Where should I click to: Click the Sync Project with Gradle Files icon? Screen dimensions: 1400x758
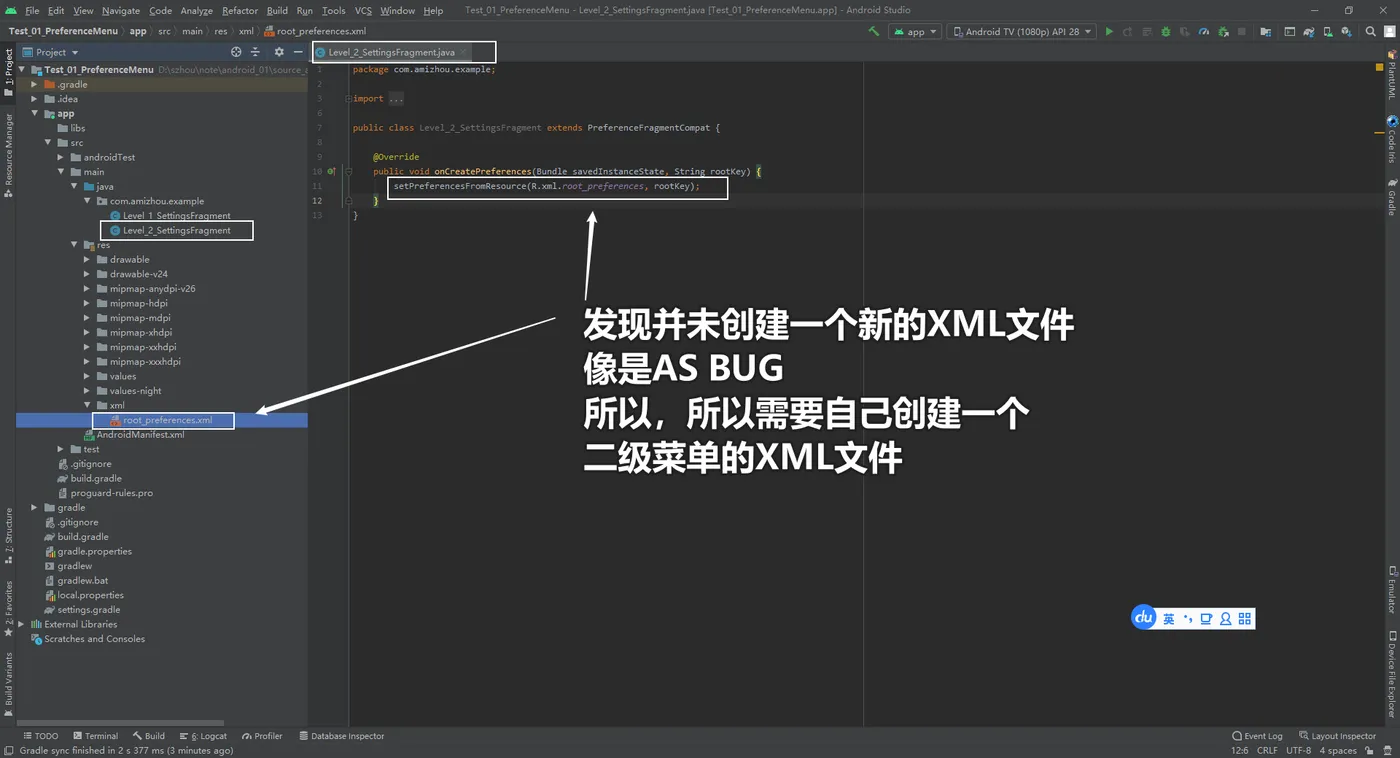point(1308,32)
